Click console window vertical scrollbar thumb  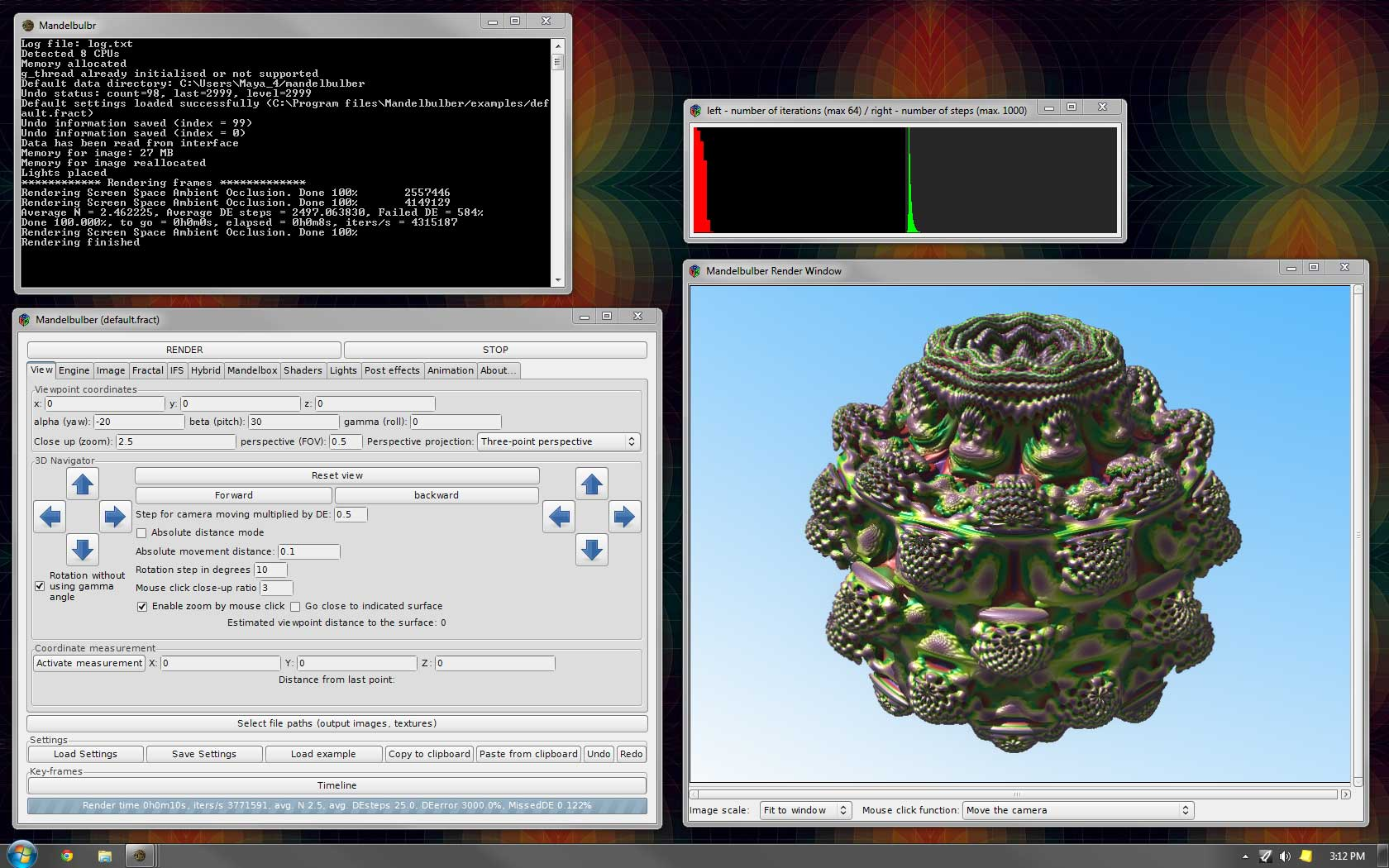[x=557, y=62]
